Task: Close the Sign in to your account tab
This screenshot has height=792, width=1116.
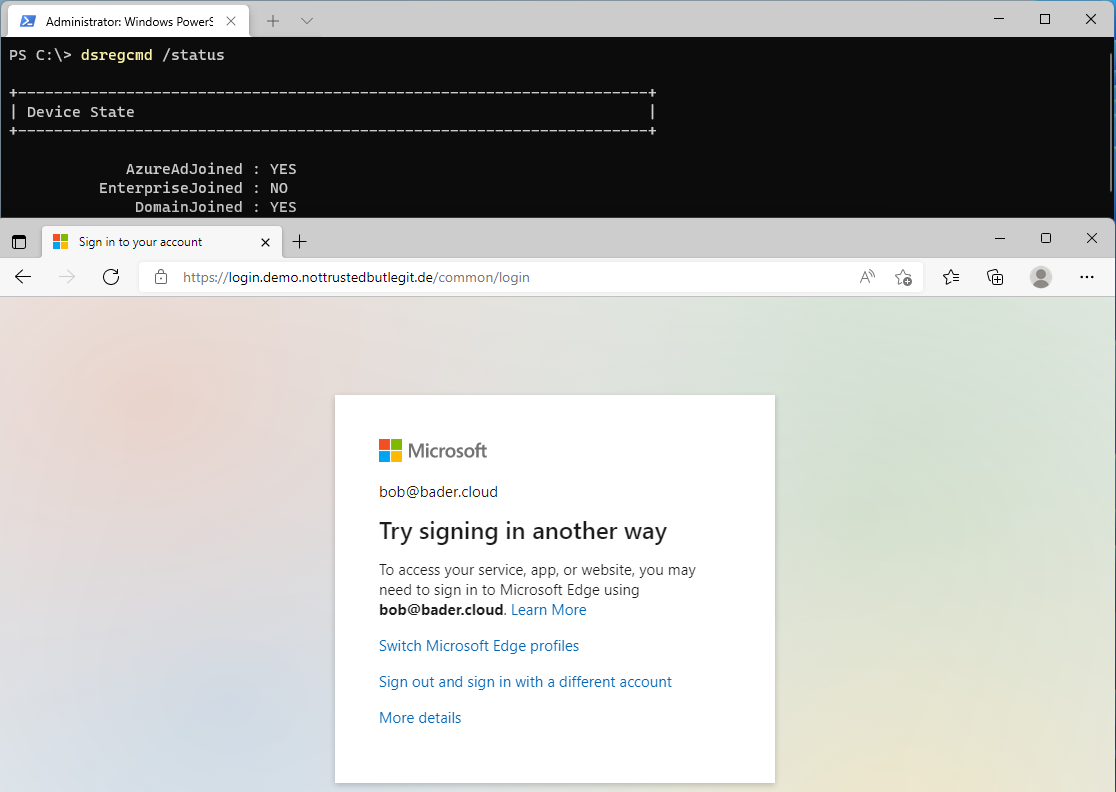Action: pos(265,243)
